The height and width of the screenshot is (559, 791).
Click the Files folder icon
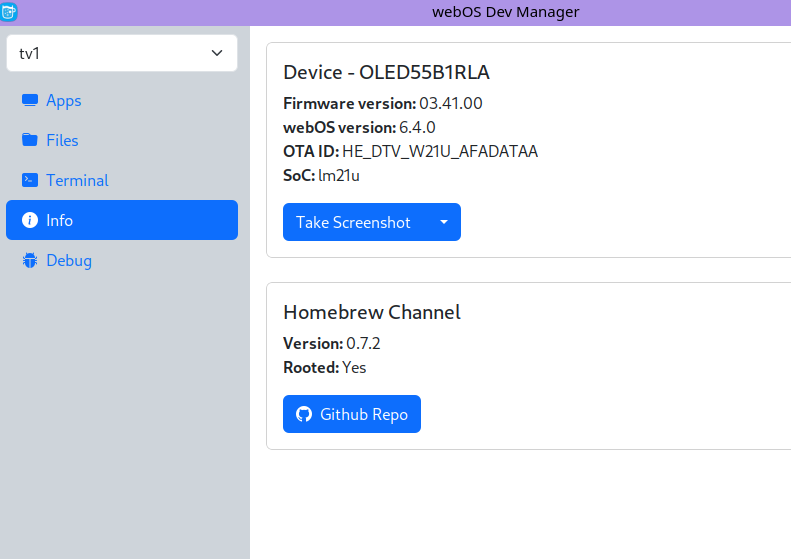29,140
